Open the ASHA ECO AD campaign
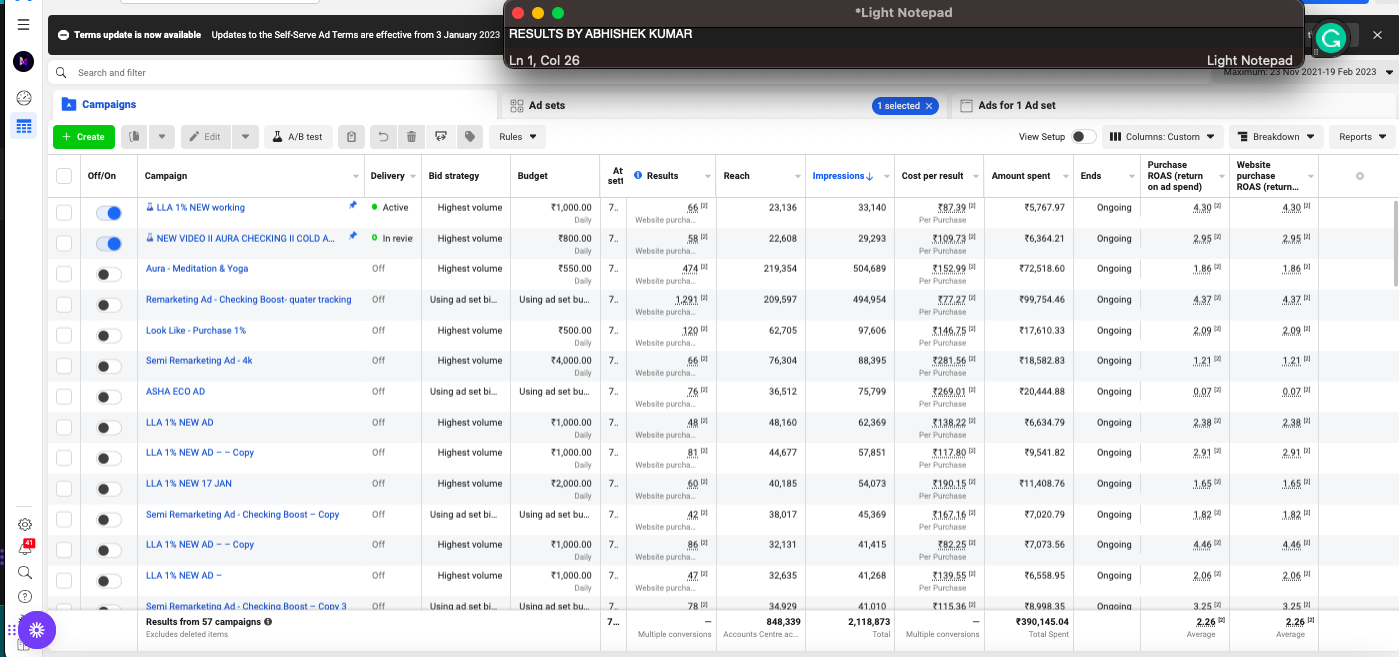 [175, 391]
